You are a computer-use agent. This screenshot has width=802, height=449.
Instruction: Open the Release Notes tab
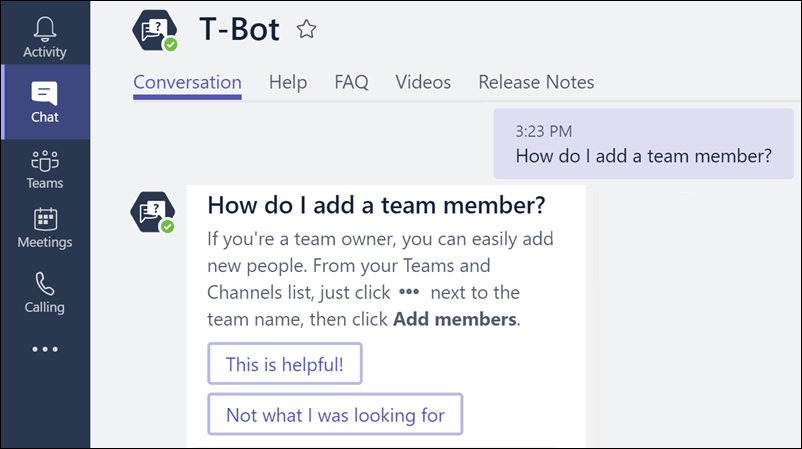[536, 82]
